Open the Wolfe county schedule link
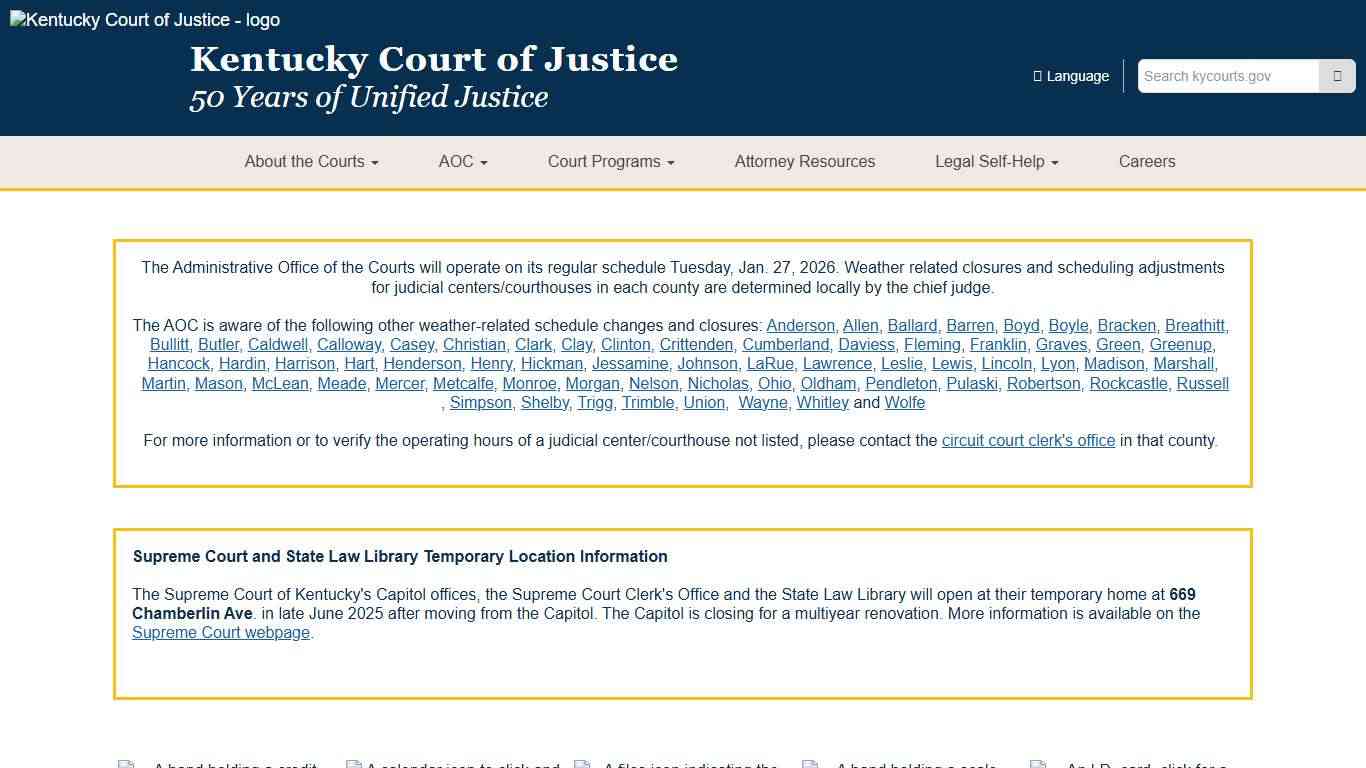Viewport: 1366px width, 768px height. 904,402
